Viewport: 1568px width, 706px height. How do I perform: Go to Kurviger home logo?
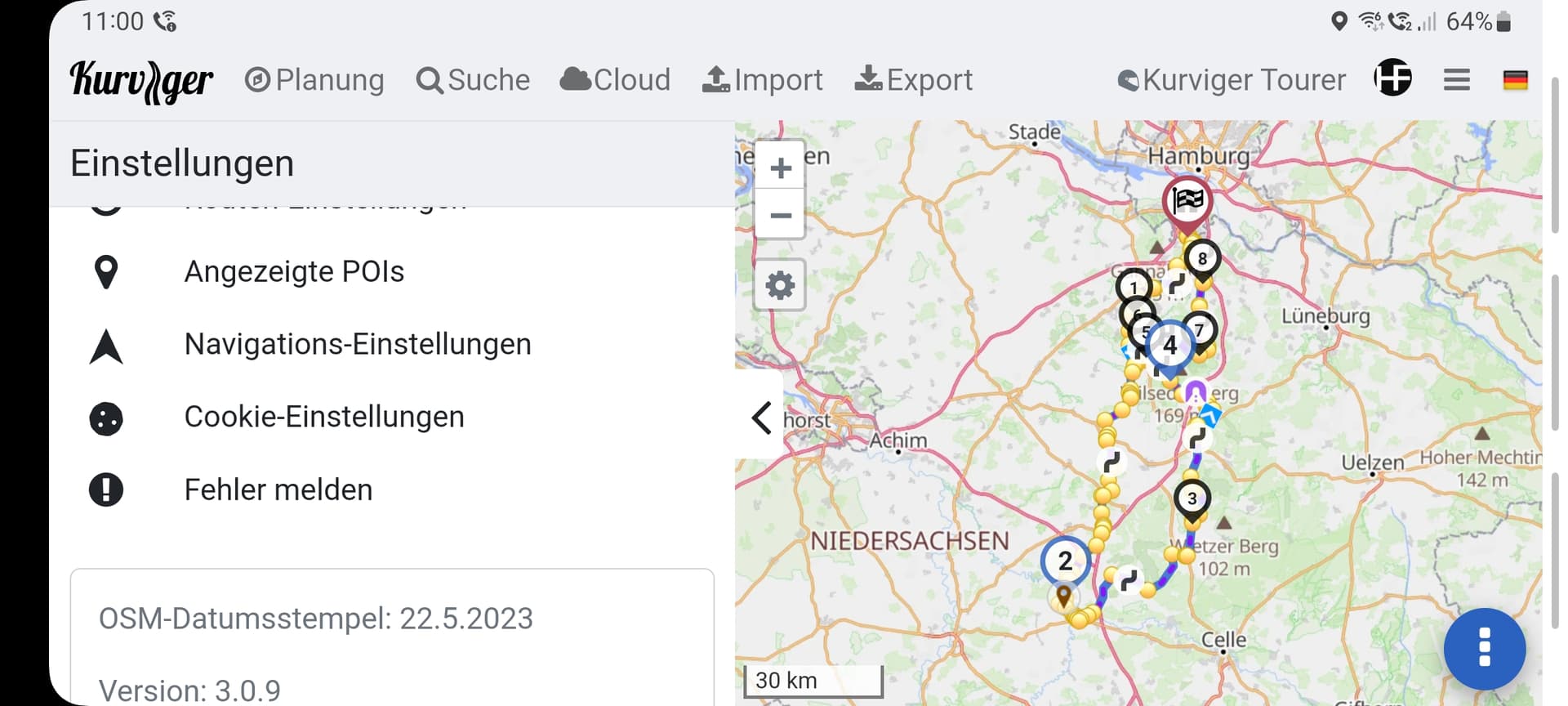pos(142,81)
